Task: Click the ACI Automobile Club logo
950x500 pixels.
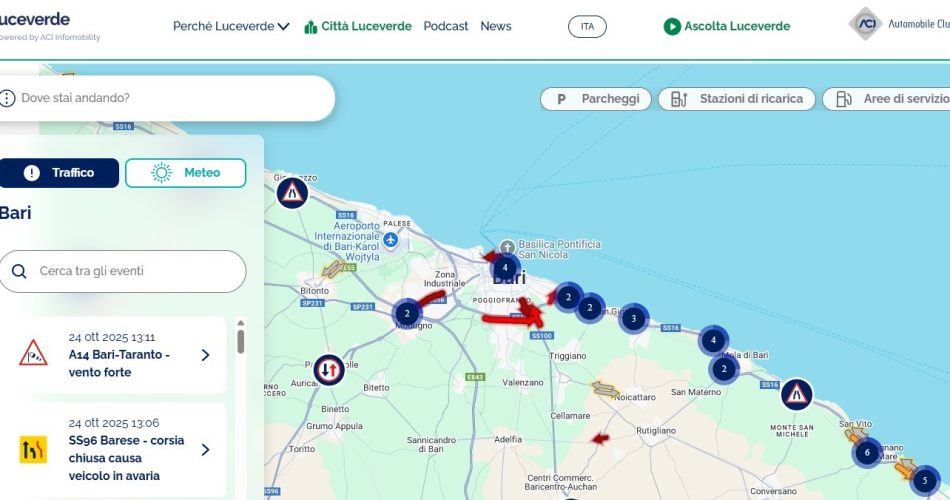Action: 899,24
